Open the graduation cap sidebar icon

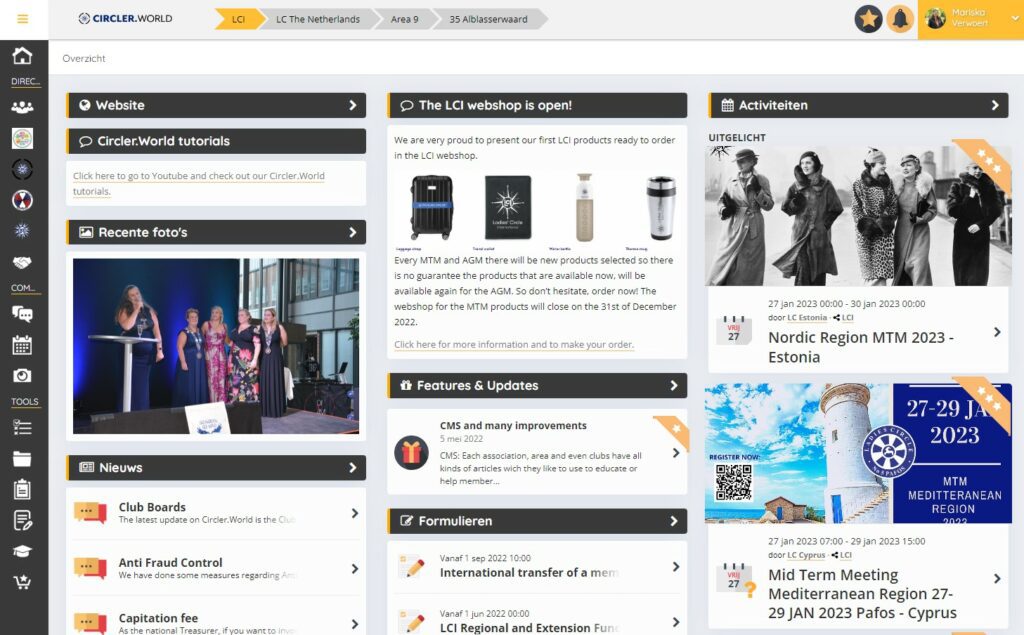[22, 551]
